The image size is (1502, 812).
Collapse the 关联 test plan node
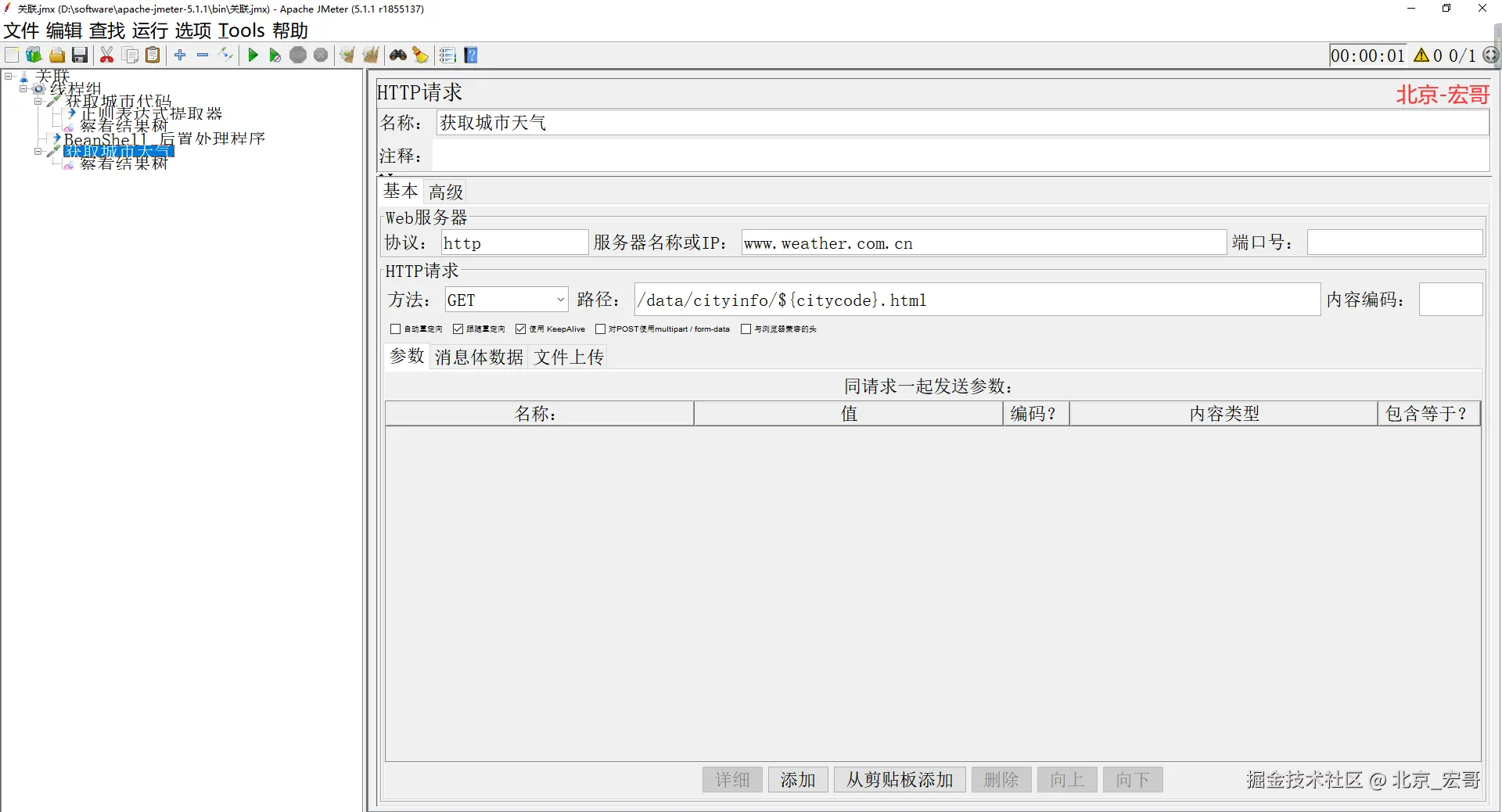[x=9, y=76]
